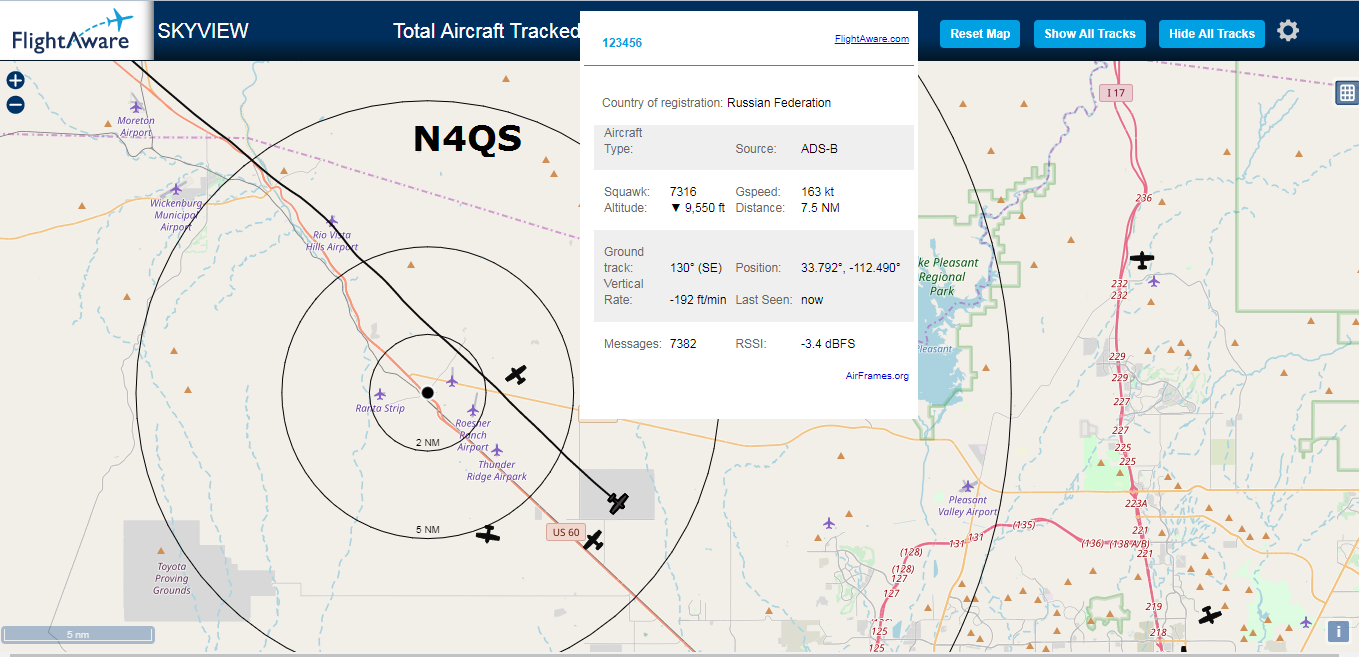Click Thunder Ridge Airpark marker
This screenshot has height=657, width=1359.
[496, 450]
